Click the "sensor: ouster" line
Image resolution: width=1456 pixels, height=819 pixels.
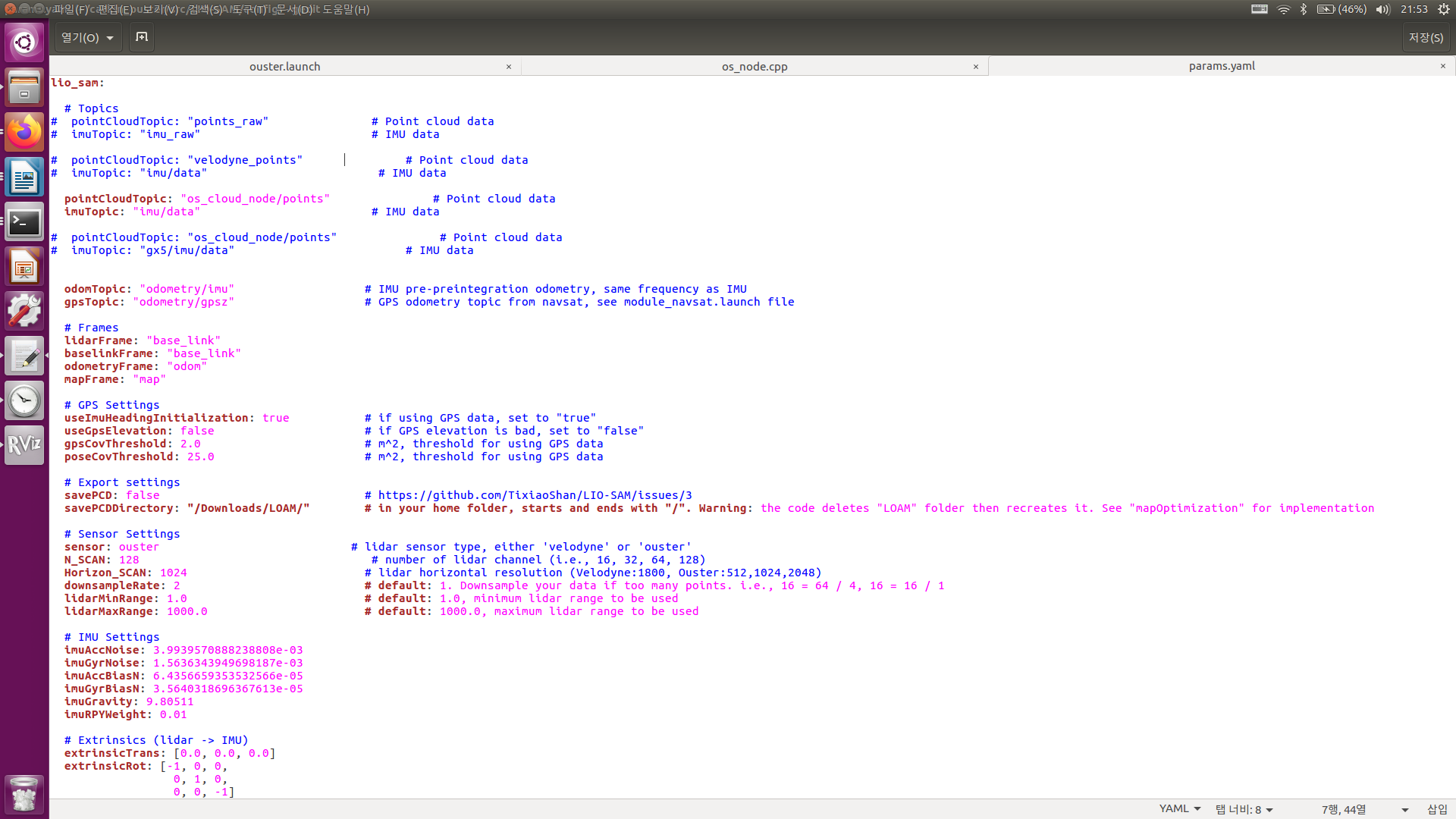pyautogui.click(x=111, y=547)
